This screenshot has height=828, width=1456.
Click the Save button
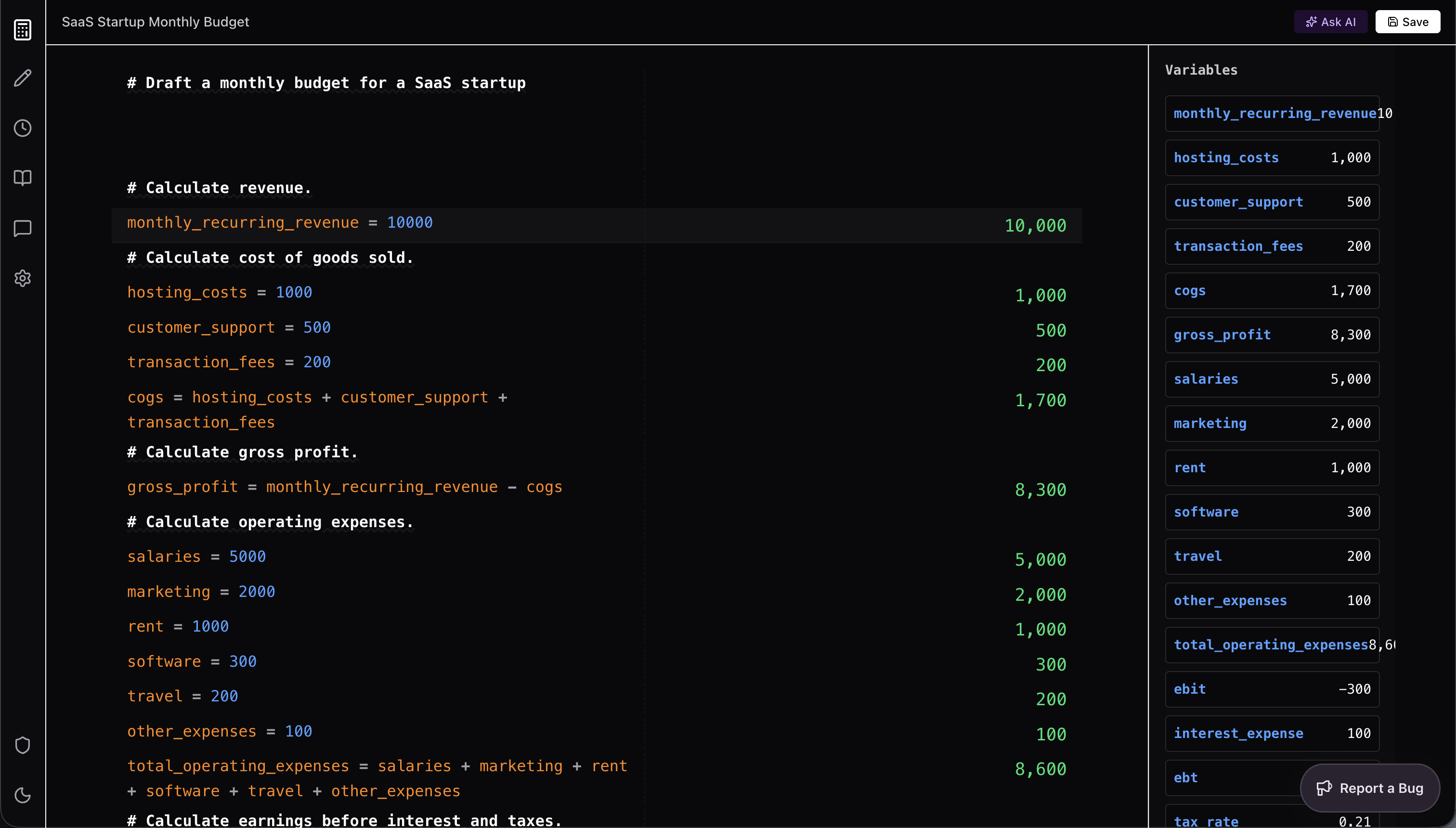[1408, 22]
